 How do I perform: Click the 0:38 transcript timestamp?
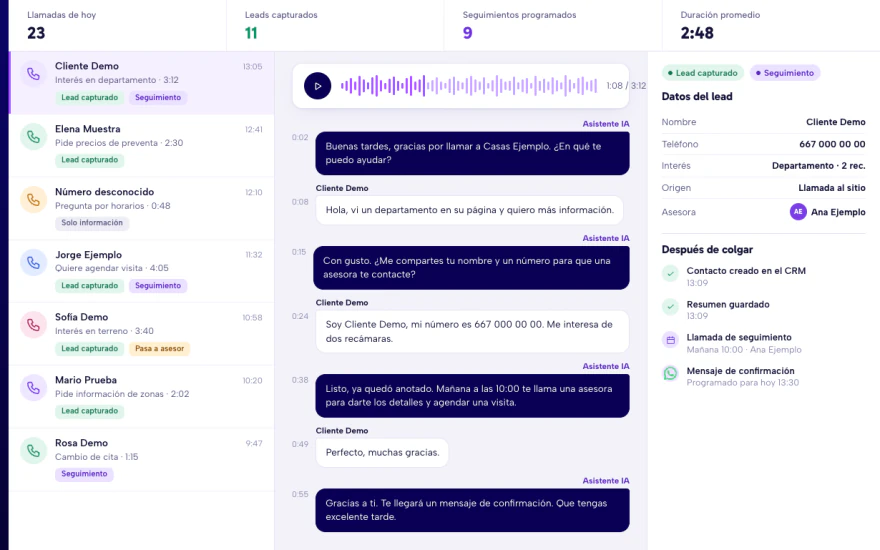[x=300, y=380]
